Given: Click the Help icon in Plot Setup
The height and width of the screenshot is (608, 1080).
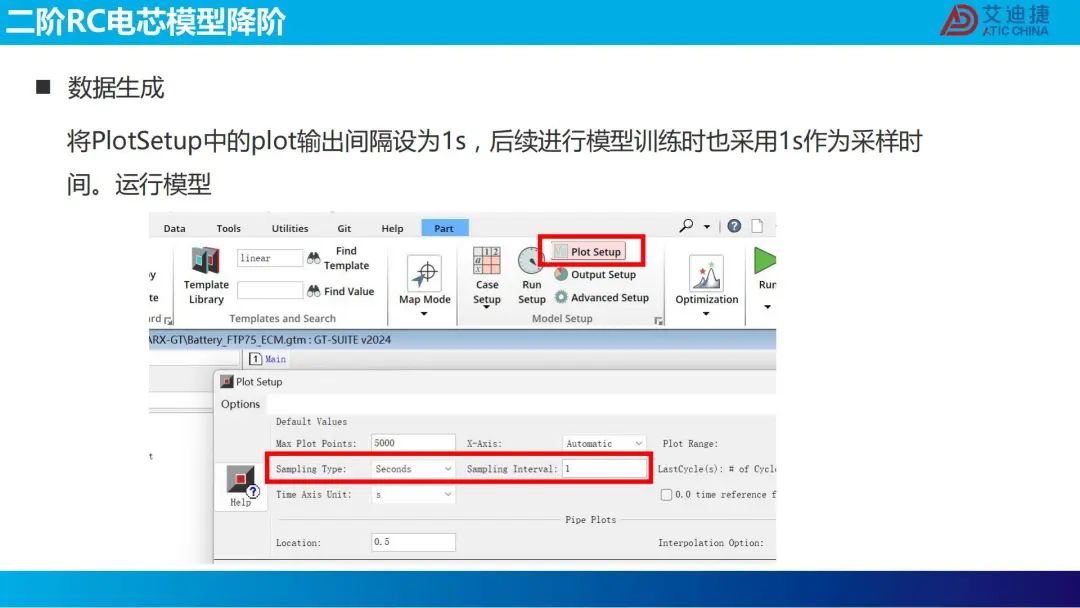Looking at the screenshot, I should tap(240, 485).
